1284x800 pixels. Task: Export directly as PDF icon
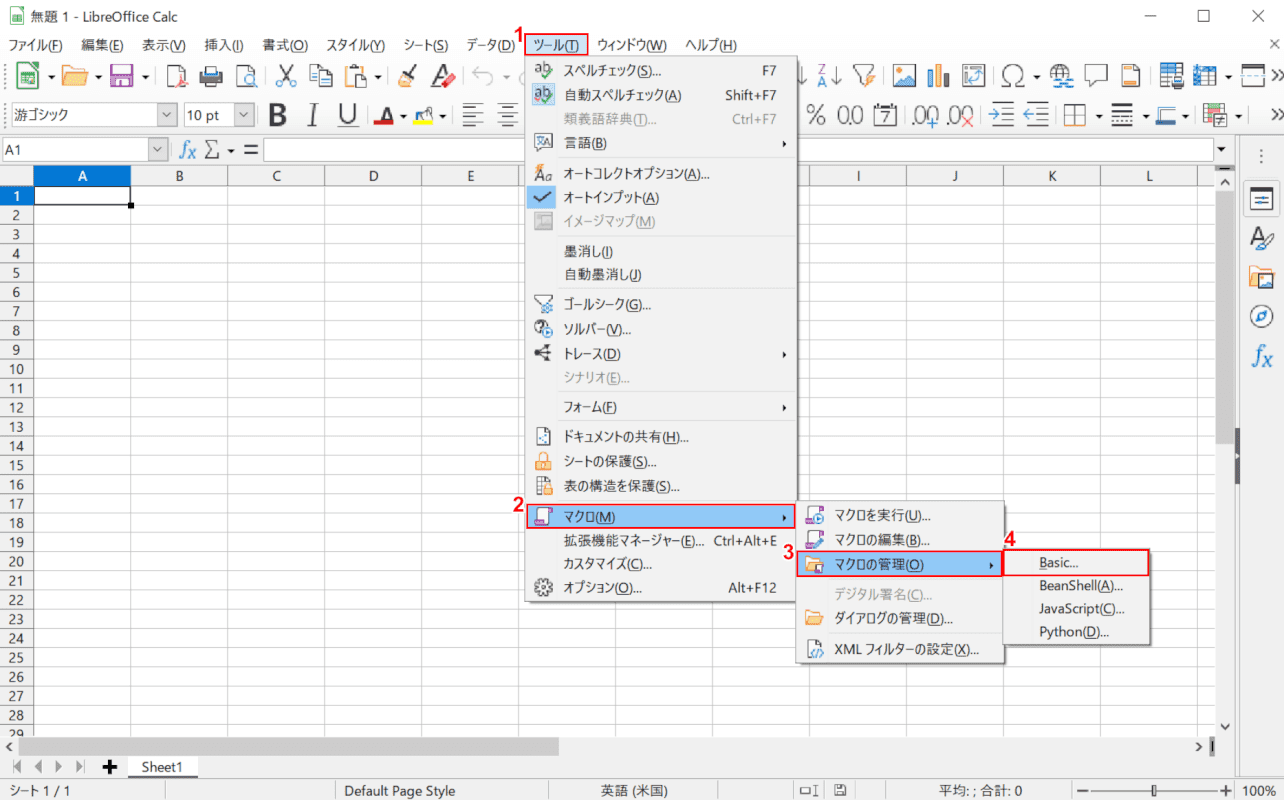(x=177, y=76)
